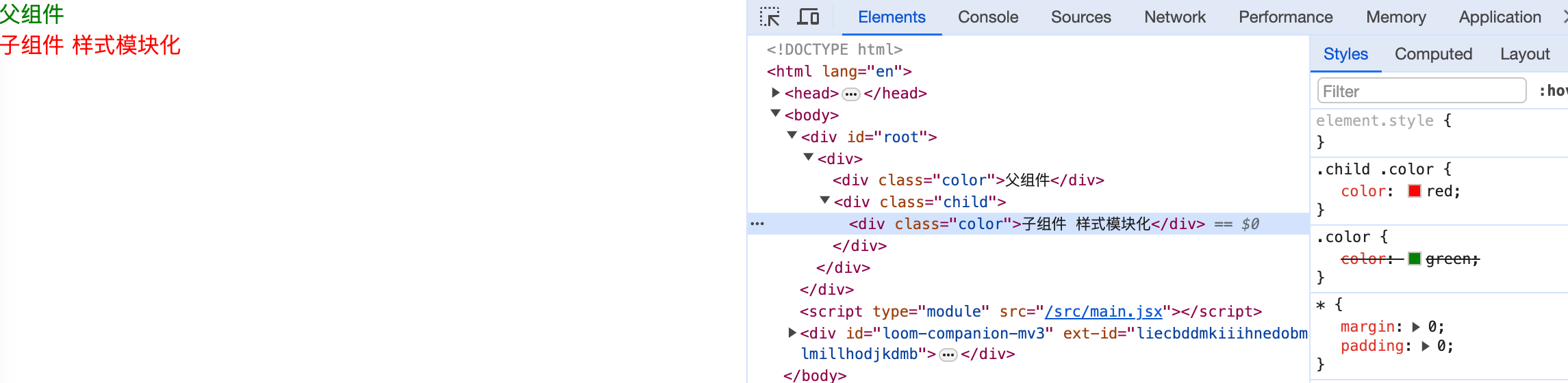
Task: Expand the padding shorthand property
Action: click(x=1426, y=347)
